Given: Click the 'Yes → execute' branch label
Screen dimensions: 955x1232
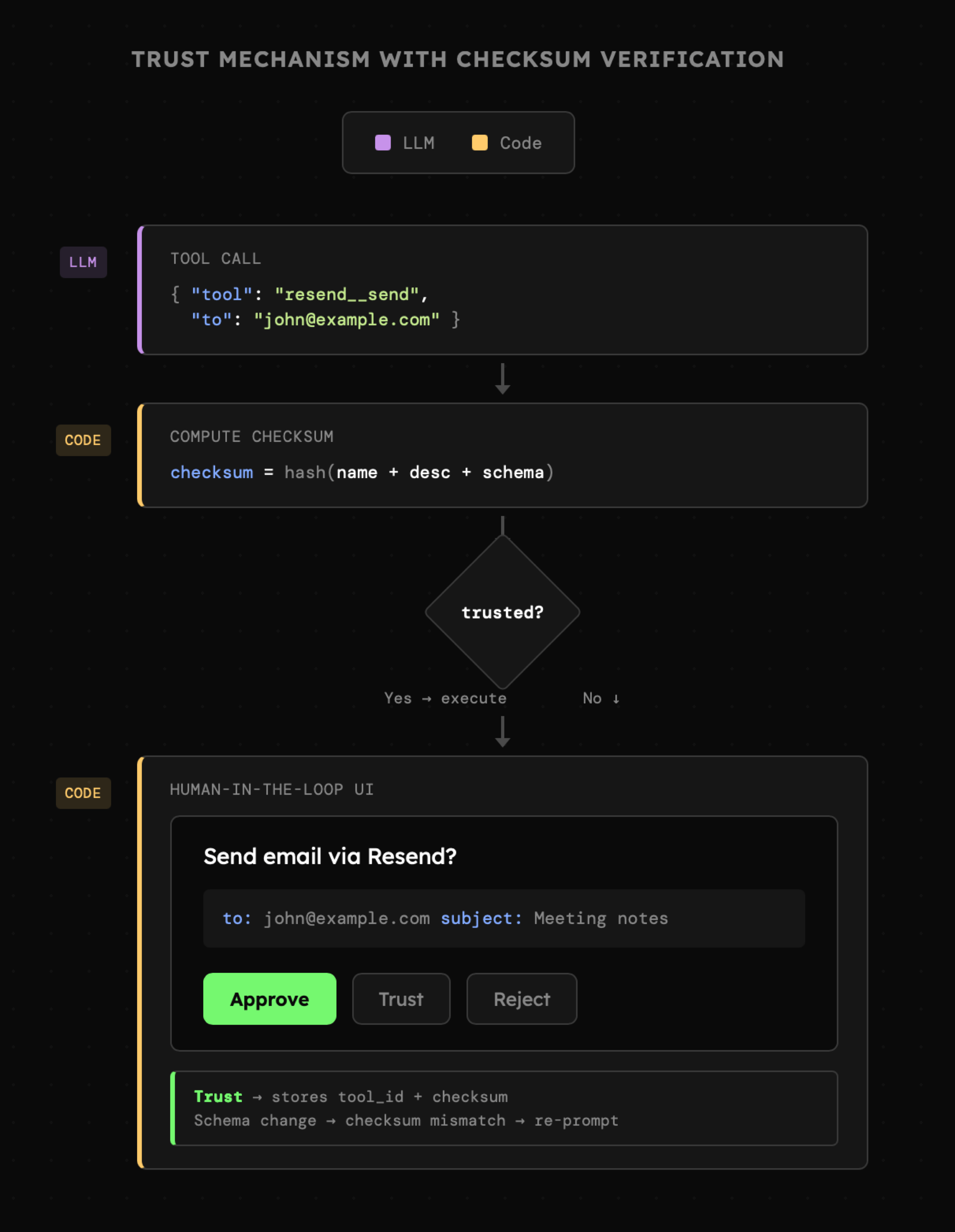Looking at the screenshot, I should 445,698.
